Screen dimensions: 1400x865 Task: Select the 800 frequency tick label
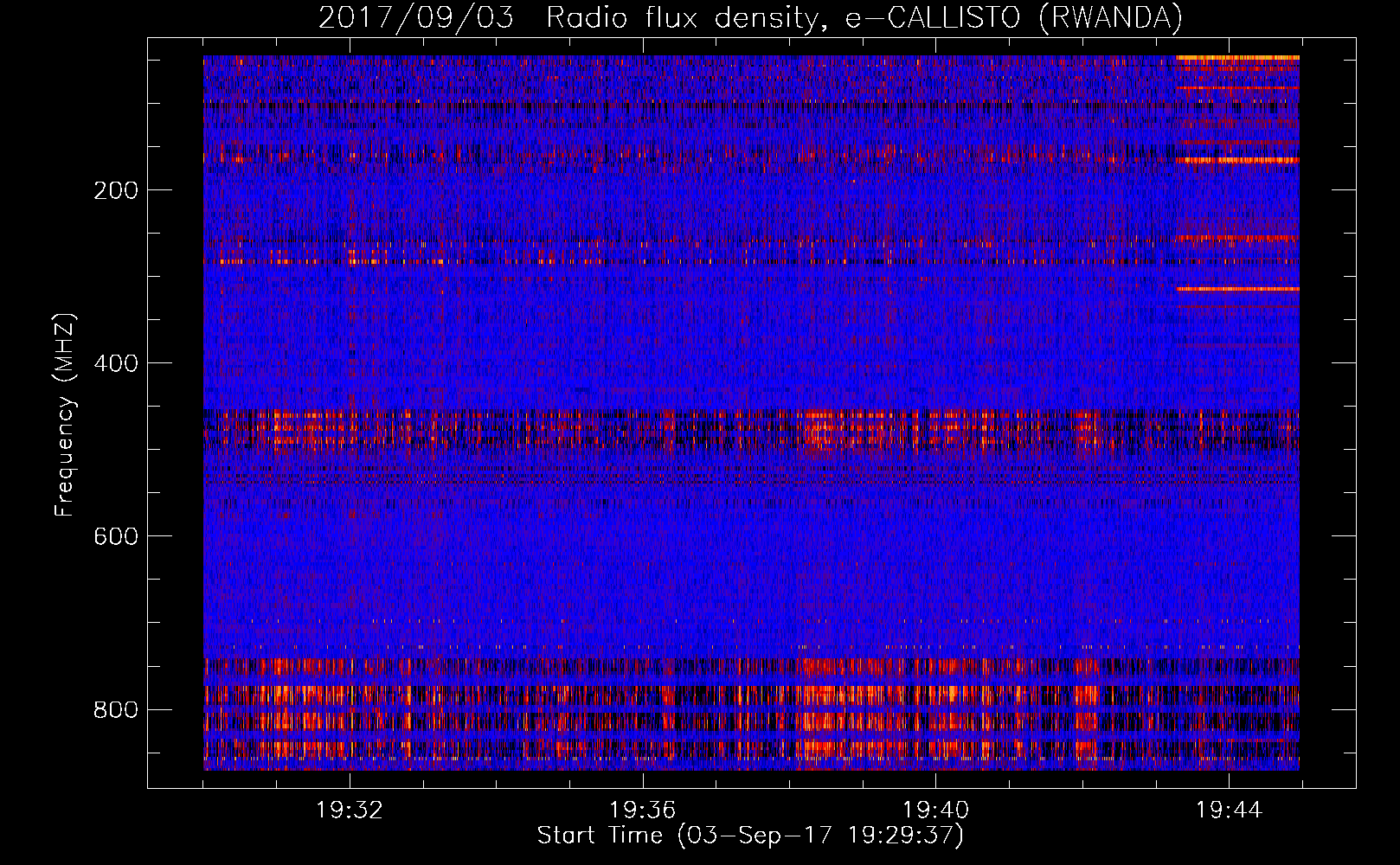tap(115, 709)
